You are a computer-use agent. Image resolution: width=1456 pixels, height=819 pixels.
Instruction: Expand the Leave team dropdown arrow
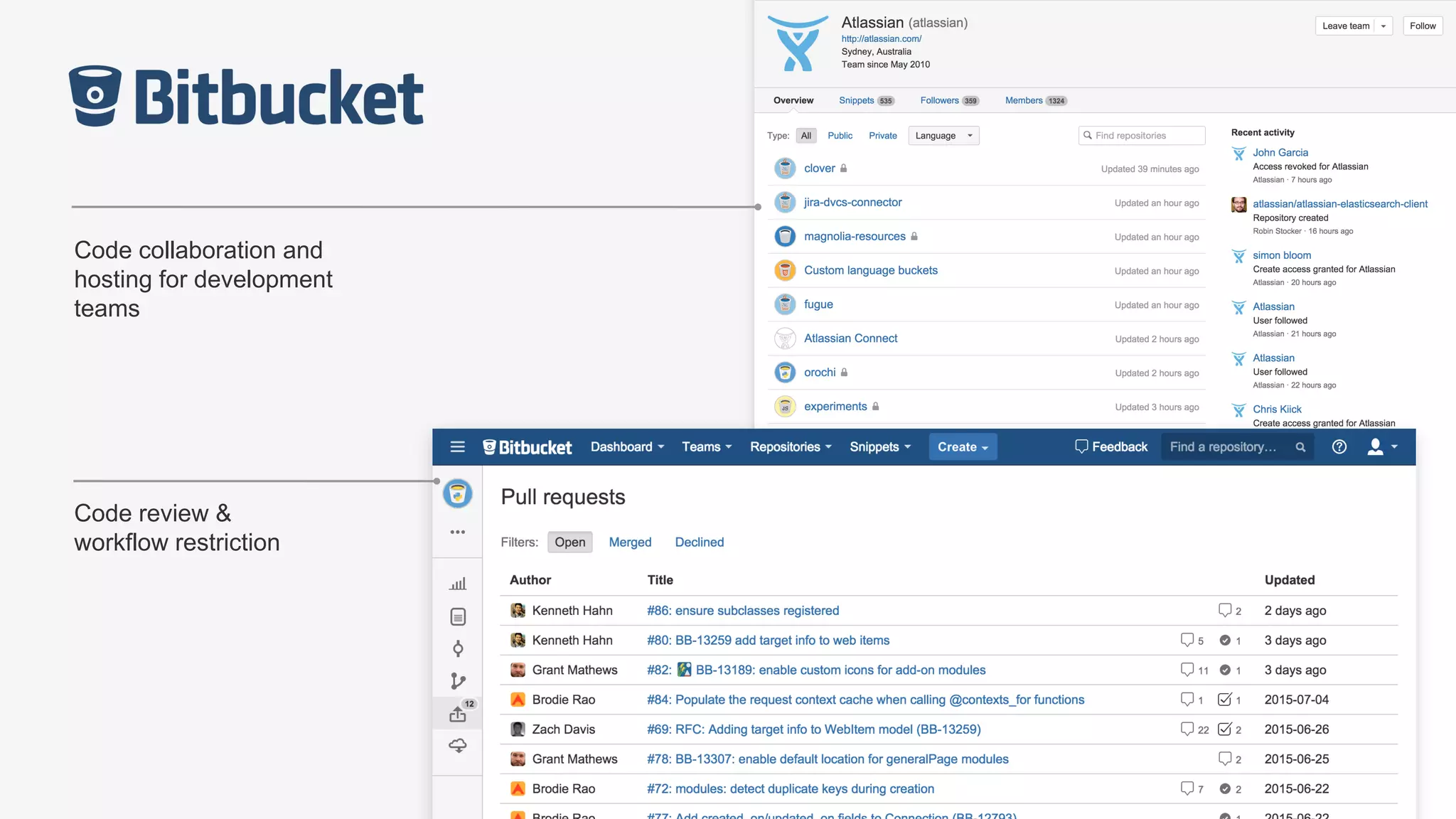pyautogui.click(x=1383, y=26)
